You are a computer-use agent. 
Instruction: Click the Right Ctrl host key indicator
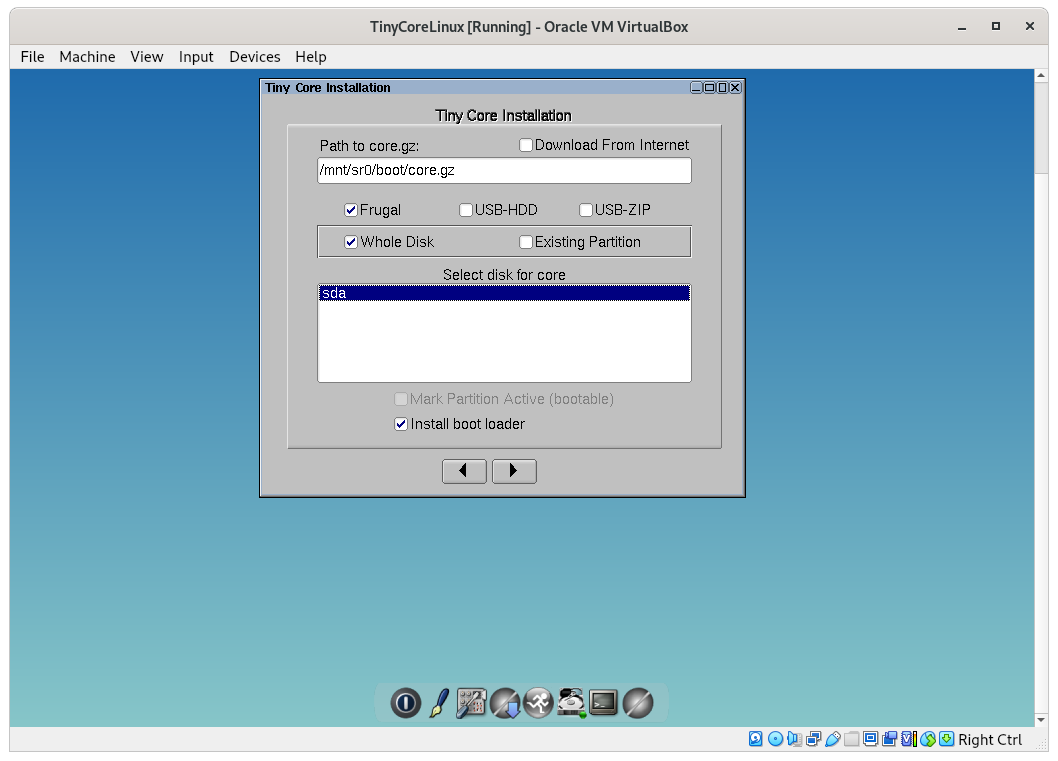coord(990,739)
